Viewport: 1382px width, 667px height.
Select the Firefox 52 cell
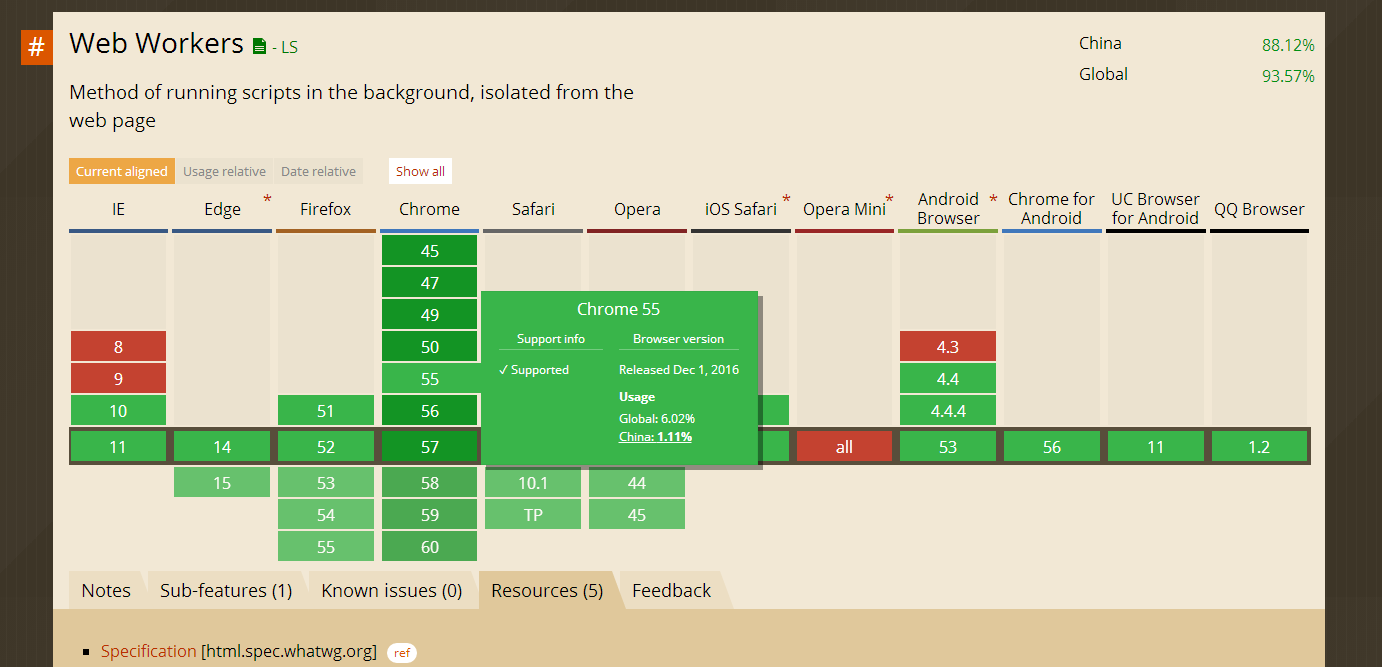326,447
